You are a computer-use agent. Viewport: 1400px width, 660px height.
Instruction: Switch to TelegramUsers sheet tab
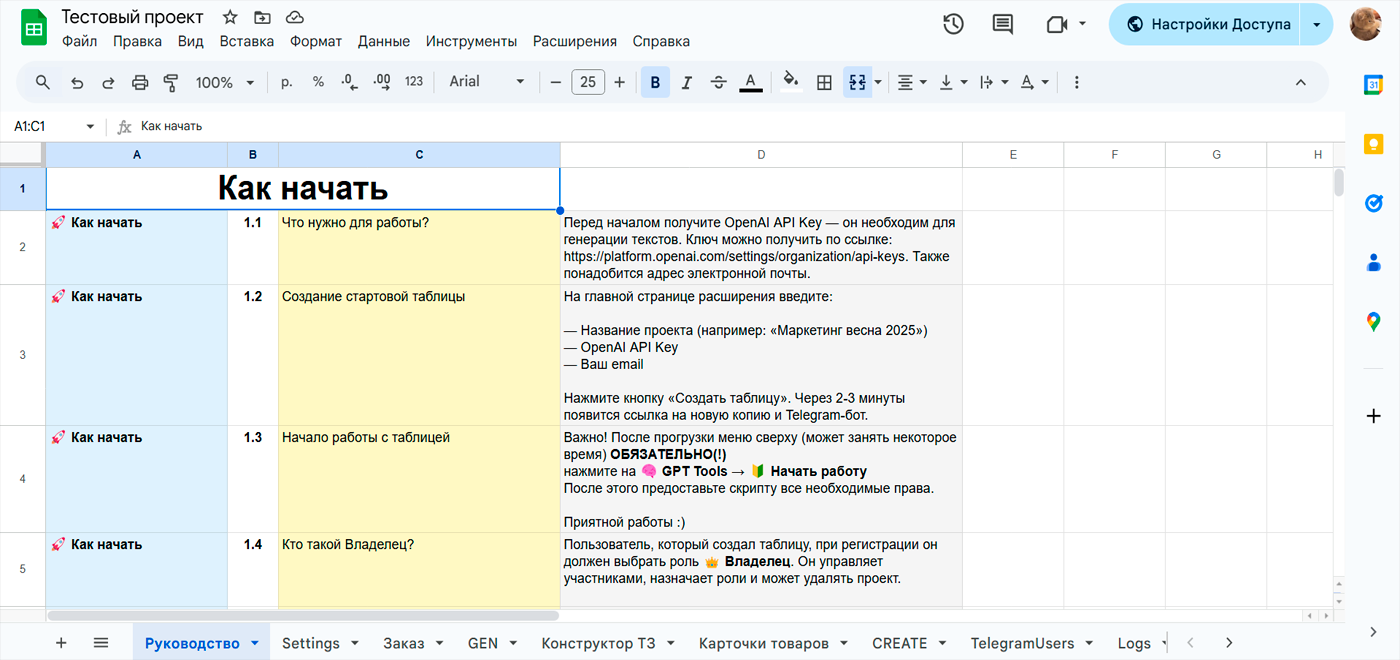click(x=1030, y=643)
